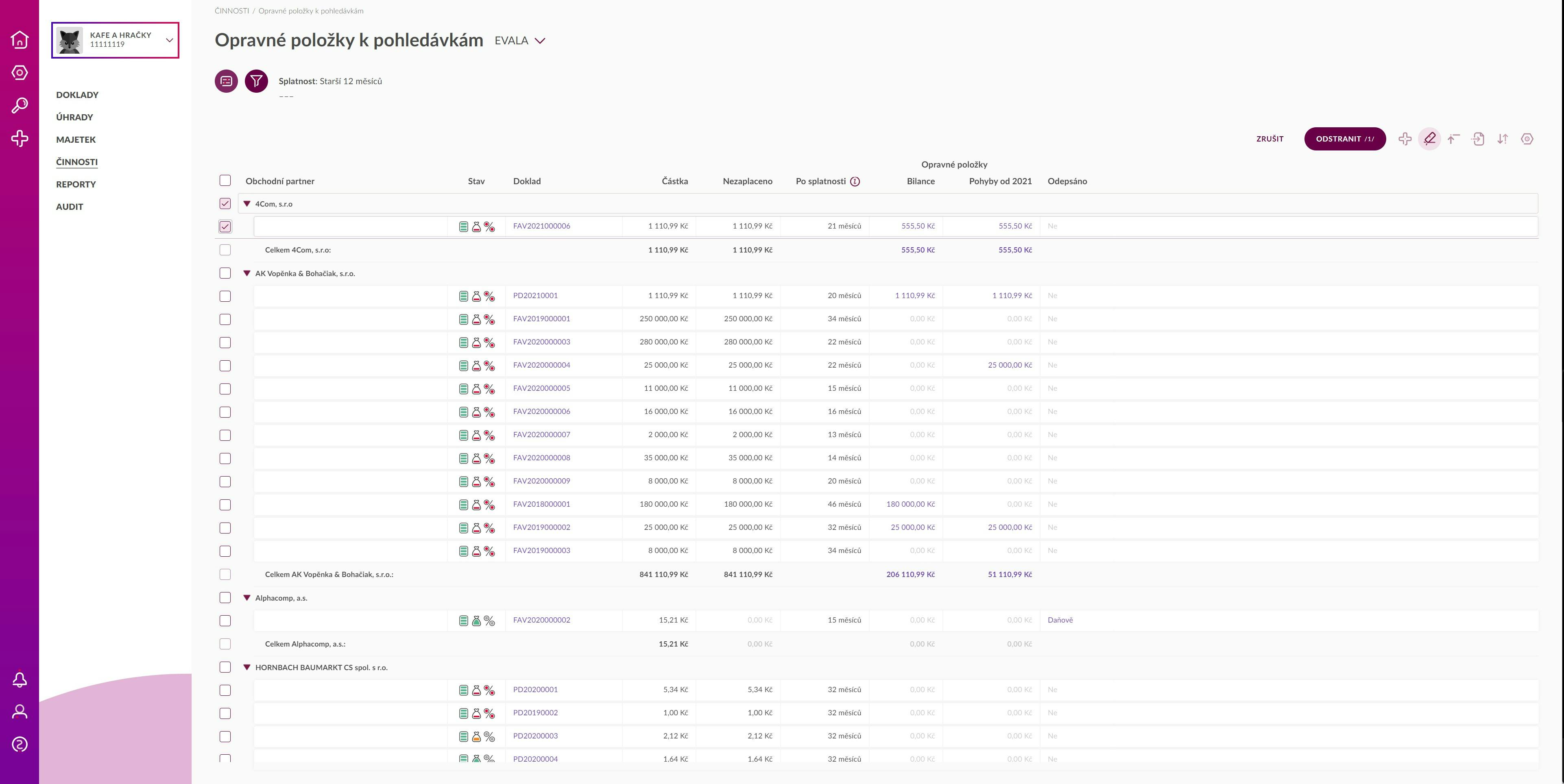Click the Celkem 4Com, s.r.o: summary row label
This screenshot has width=1564, height=784.
(x=297, y=250)
